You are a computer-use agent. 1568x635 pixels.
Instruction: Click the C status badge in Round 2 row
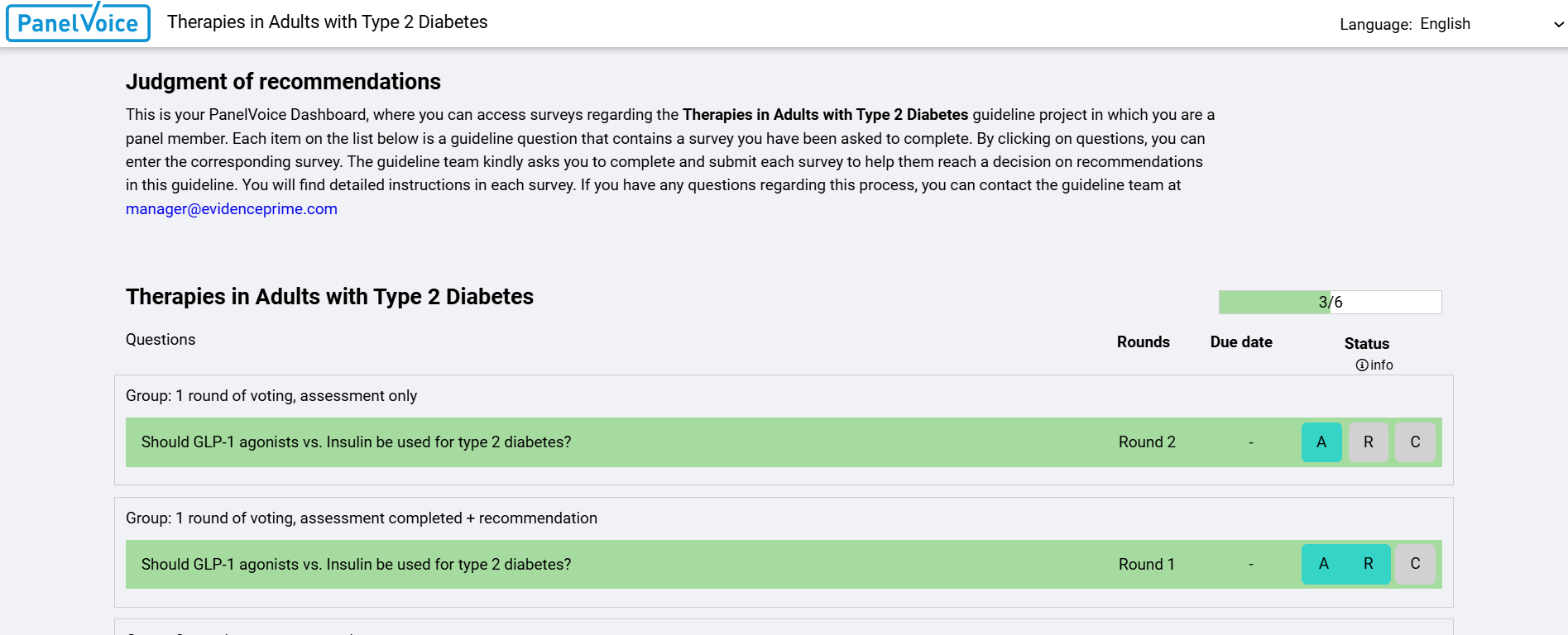tap(1415, 442)
